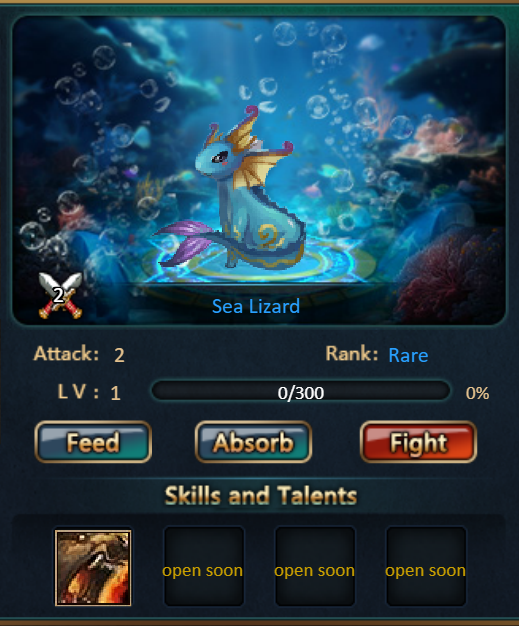Click the Attack value 2

(x=119, y=355)
